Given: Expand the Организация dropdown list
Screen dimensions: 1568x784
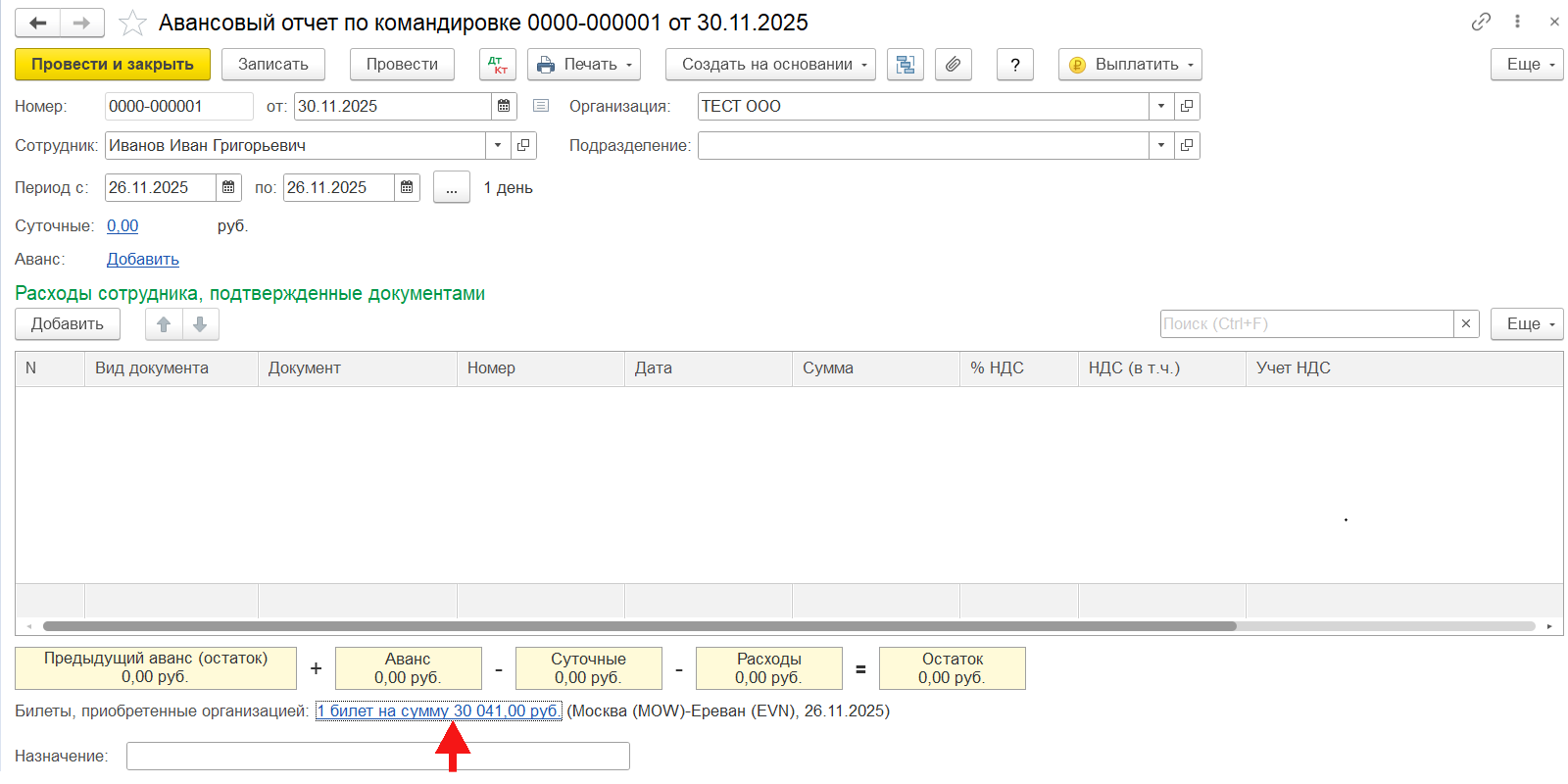Looking at the screenshot, I should [1161, 106].
